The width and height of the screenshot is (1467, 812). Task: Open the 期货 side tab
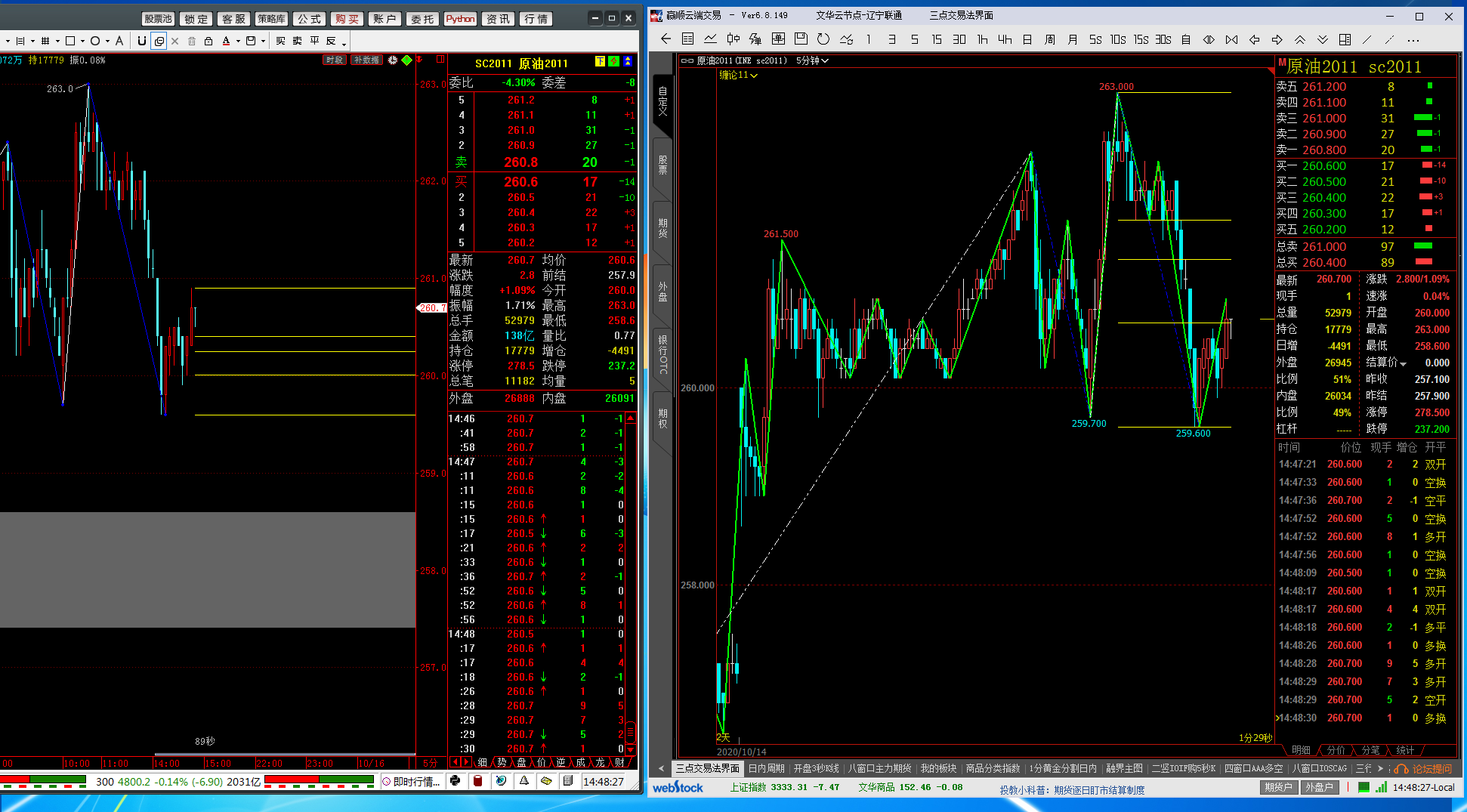[662, 227]
